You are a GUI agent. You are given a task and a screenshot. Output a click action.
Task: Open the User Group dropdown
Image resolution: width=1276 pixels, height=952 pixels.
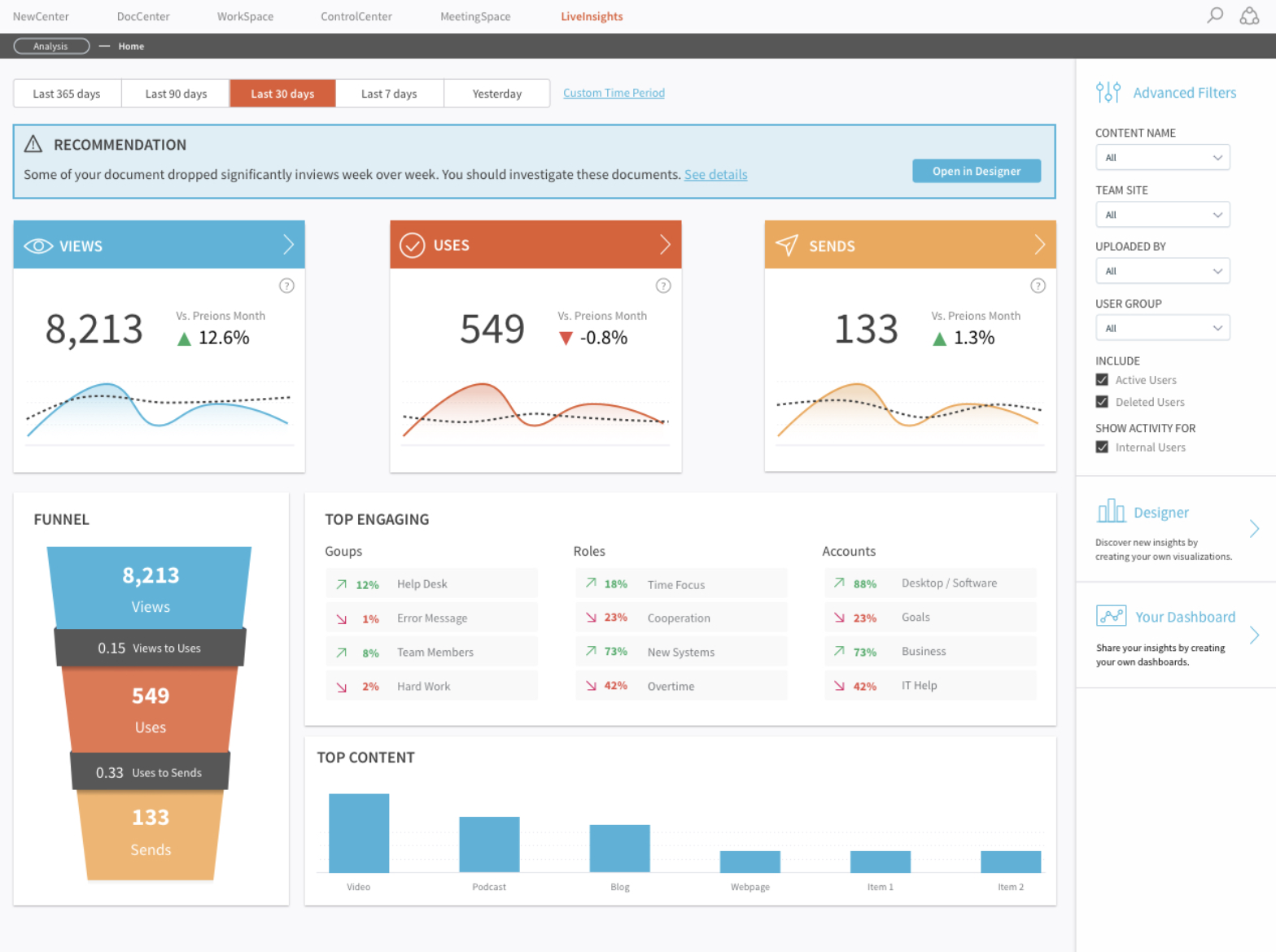[1162, 329]
